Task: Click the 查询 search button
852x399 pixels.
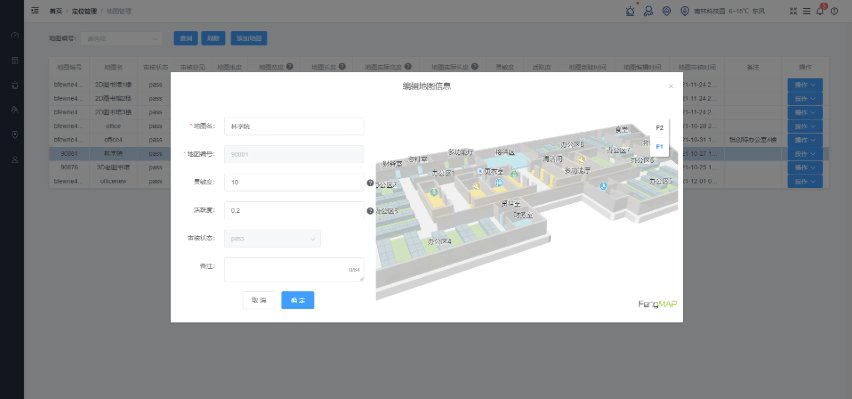Action: [186, 39]
